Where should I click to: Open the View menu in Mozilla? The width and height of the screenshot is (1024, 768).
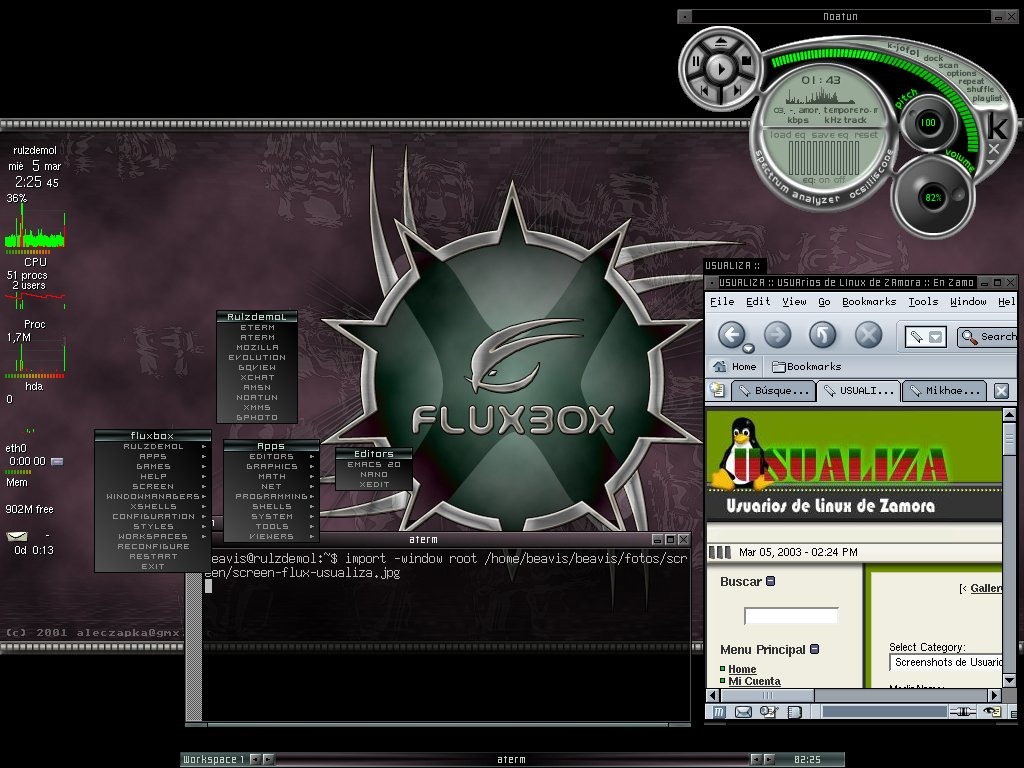point(794,301)
